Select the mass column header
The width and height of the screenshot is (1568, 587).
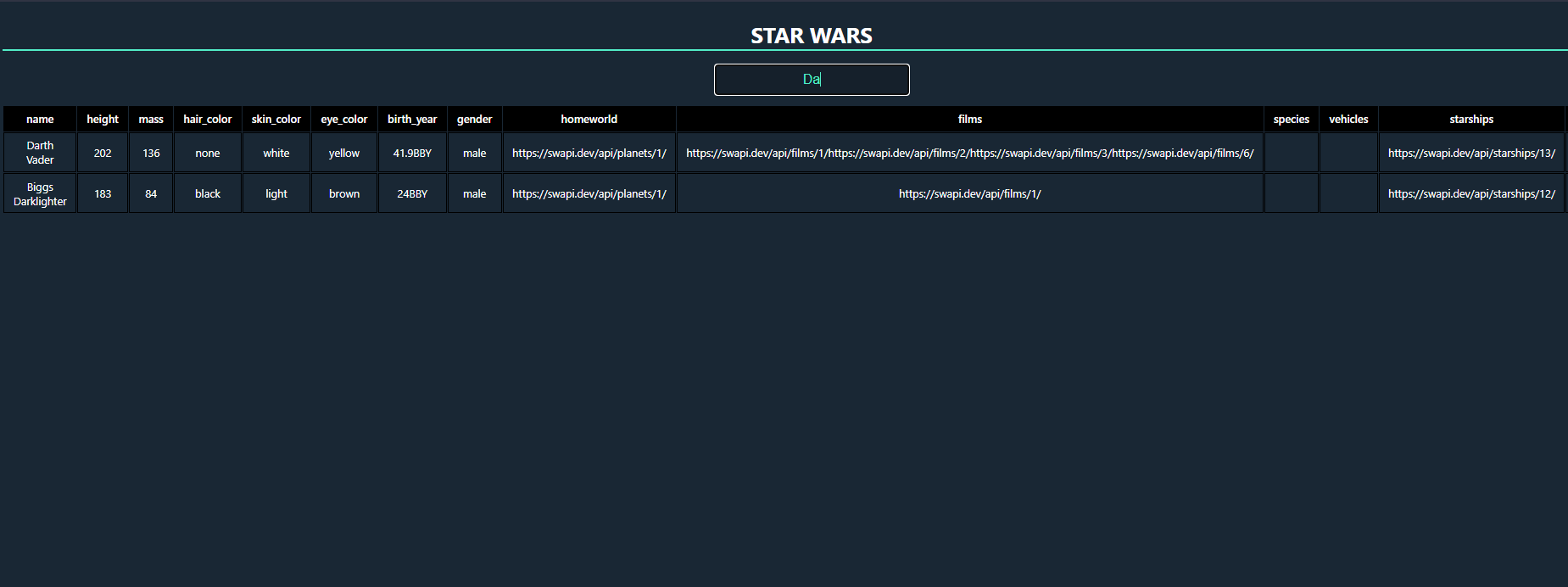pos(151,119)
